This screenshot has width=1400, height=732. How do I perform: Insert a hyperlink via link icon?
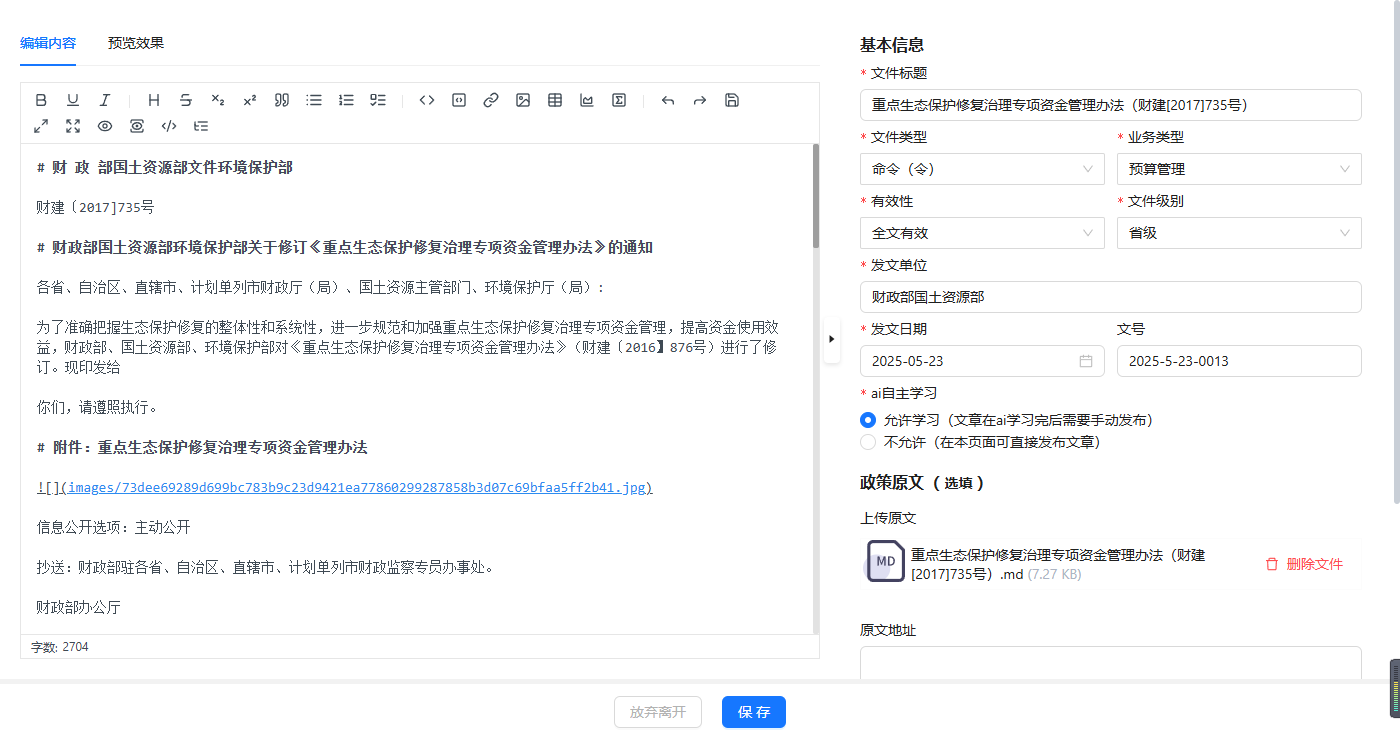coord(491,100)
